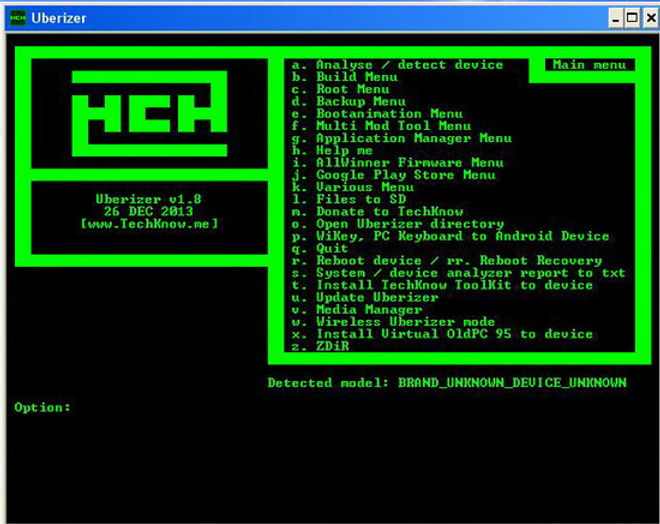Select 't. Install TechKnow ToolKit' entry

click(442, 285)
